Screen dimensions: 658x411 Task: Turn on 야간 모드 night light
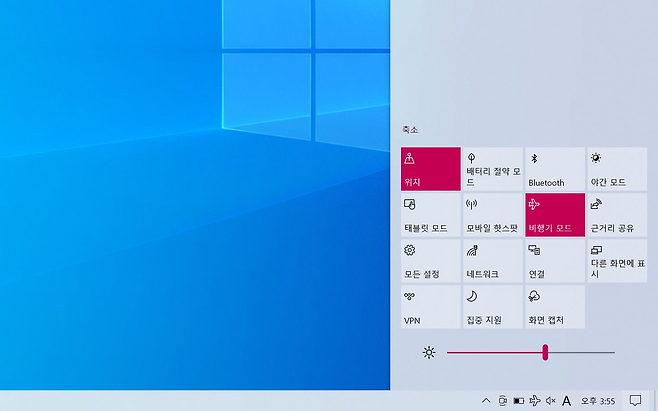point(616,168)
